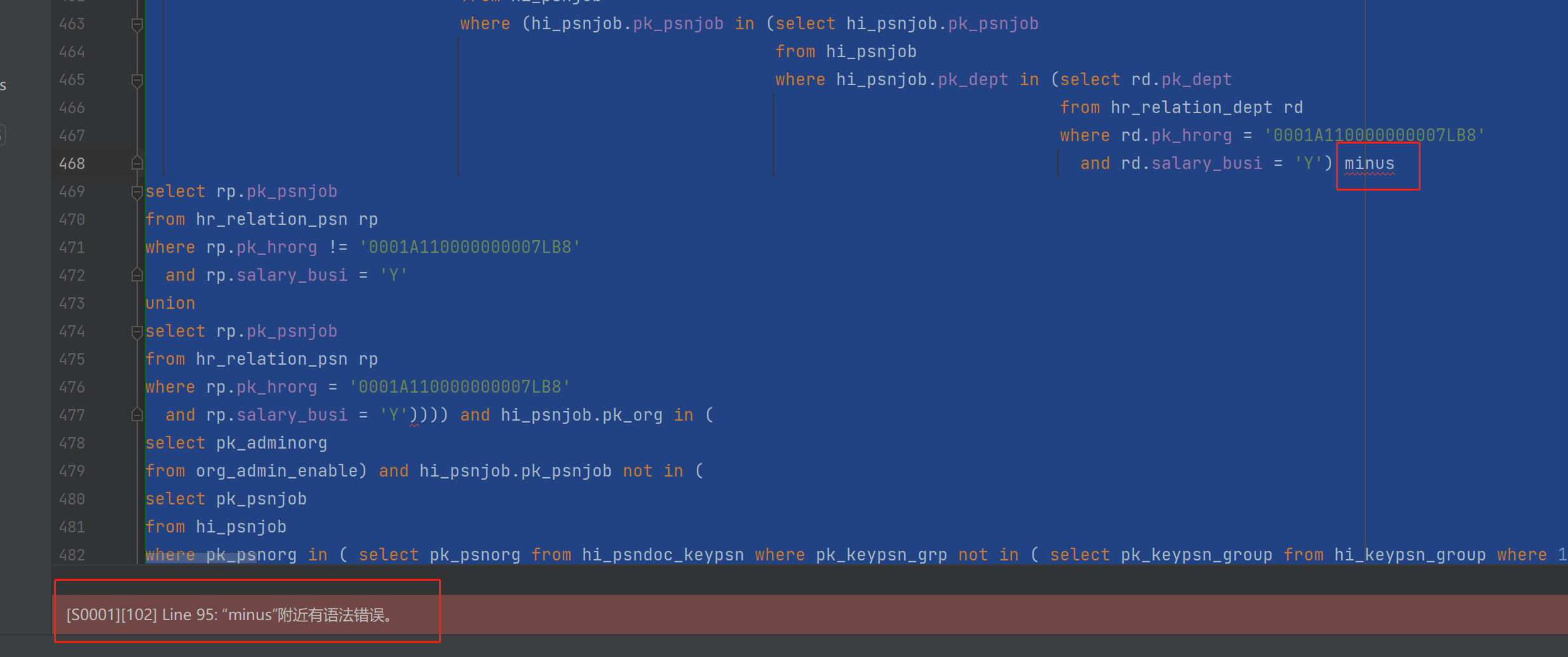
Task: Click 'hr_relation_psn' on line 475
Action: click(272, 359)
